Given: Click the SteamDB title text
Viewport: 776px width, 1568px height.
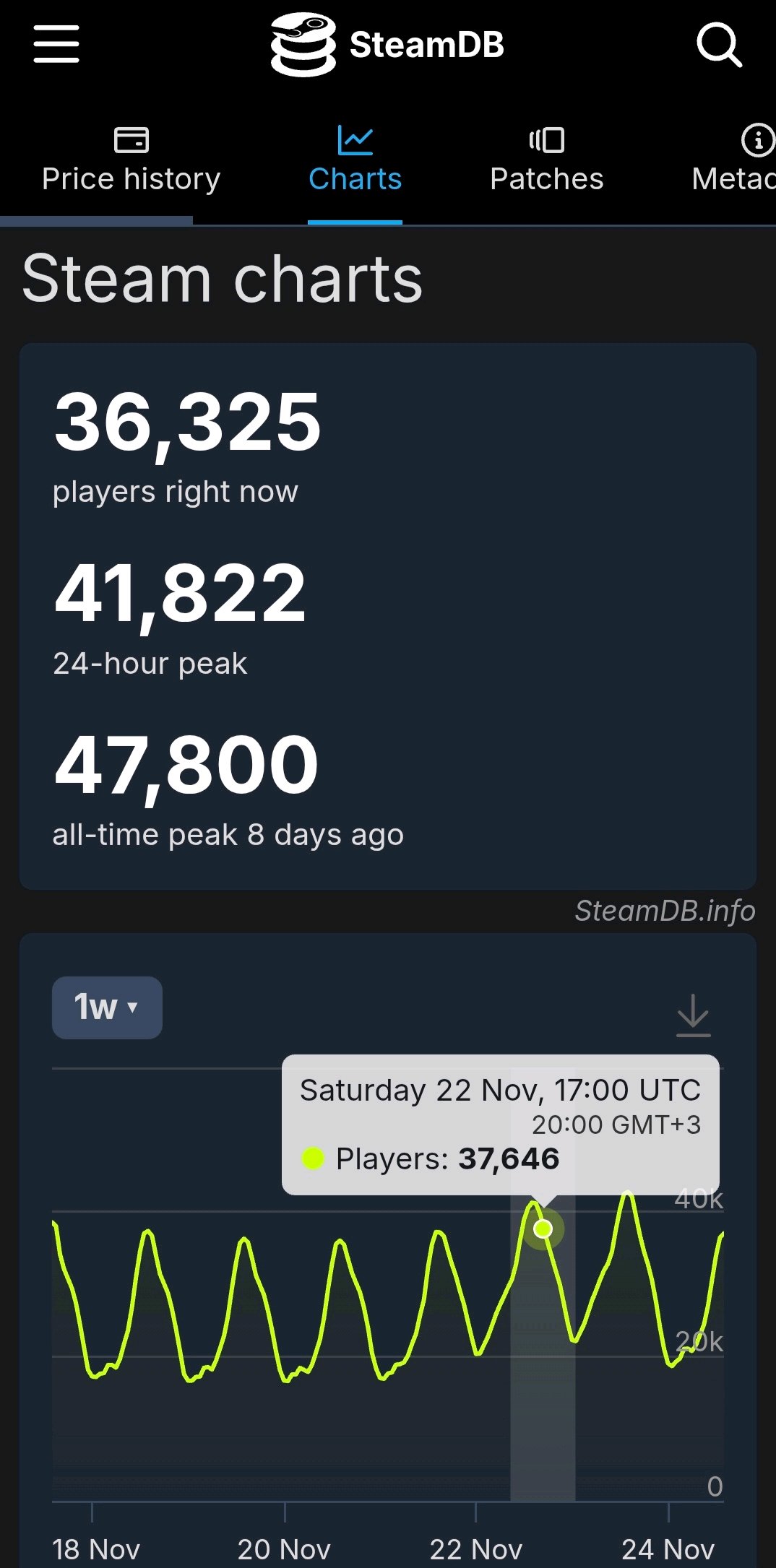Looking at the screenshot, I should coord(426,45).
